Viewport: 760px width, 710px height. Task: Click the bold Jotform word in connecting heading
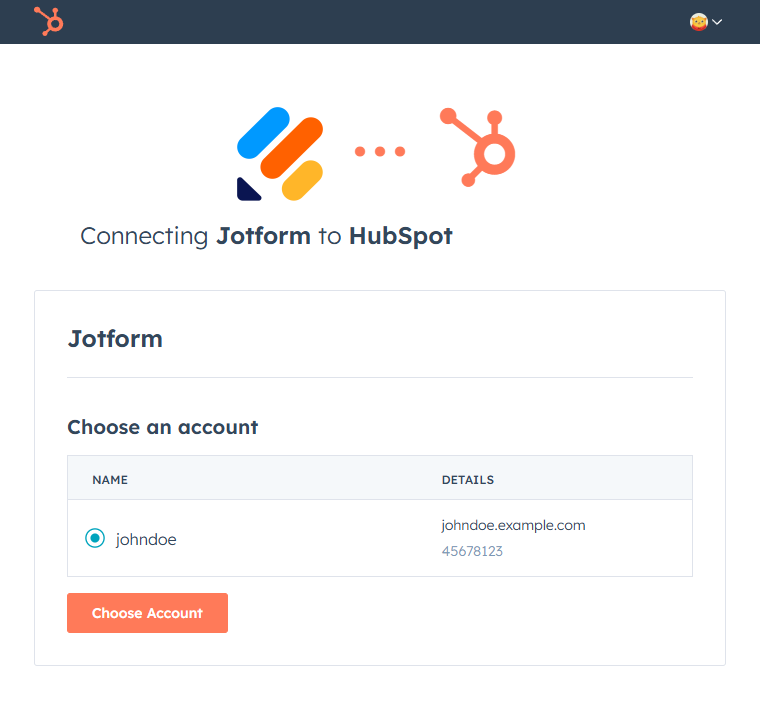coord(263,237)
